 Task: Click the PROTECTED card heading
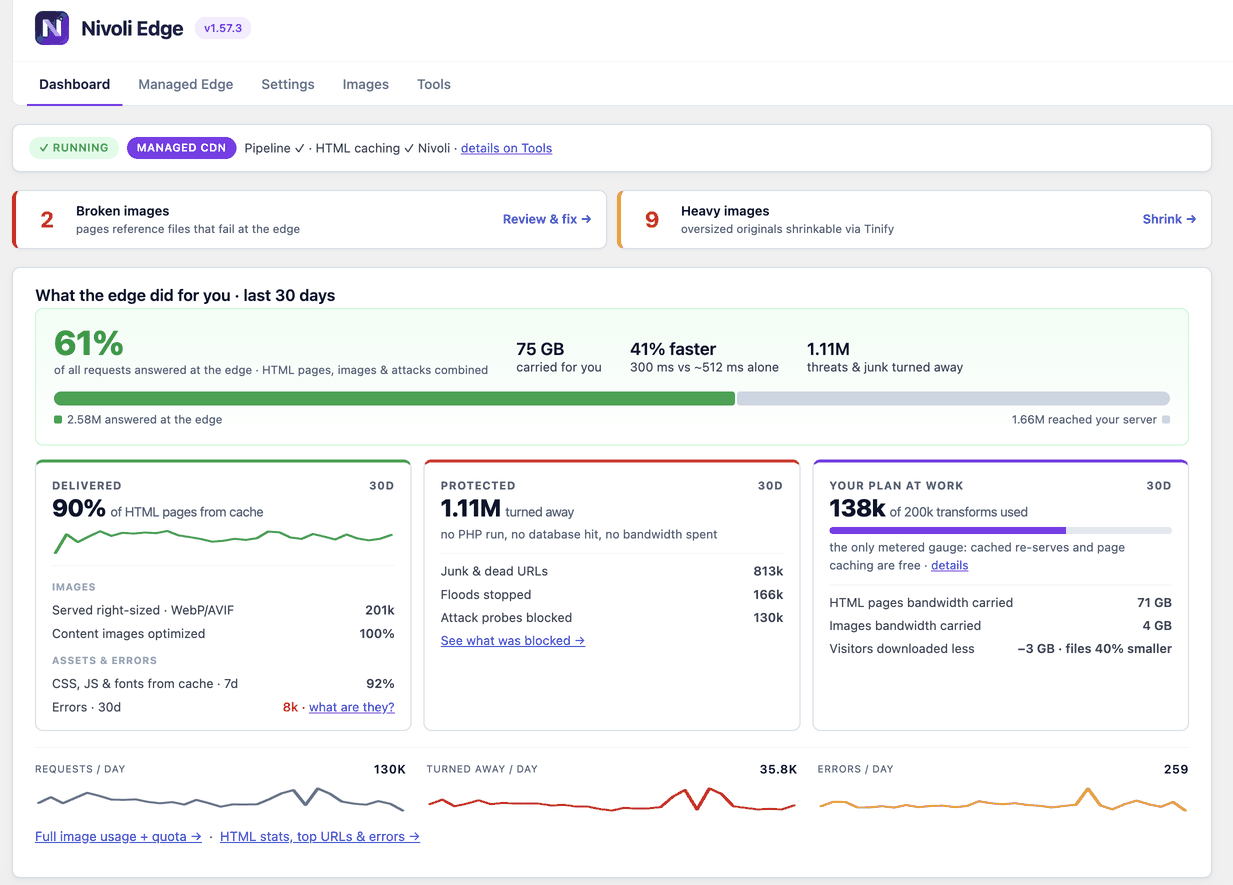pos(478,485)
